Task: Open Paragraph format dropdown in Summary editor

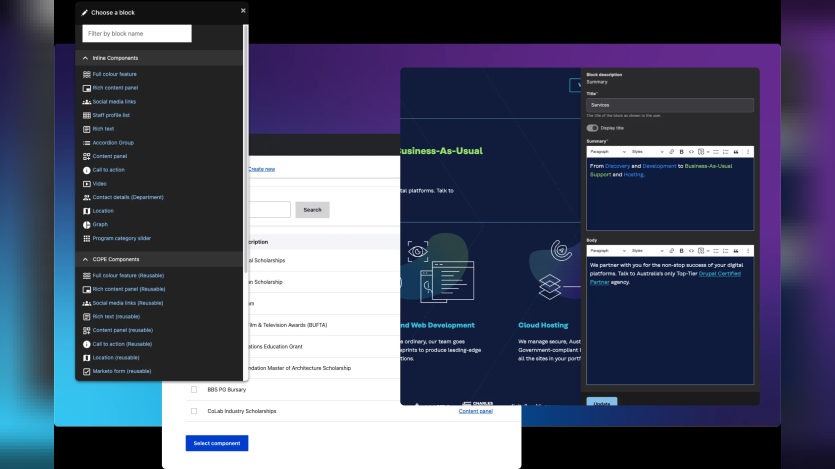Action: [x=608, y=152]
